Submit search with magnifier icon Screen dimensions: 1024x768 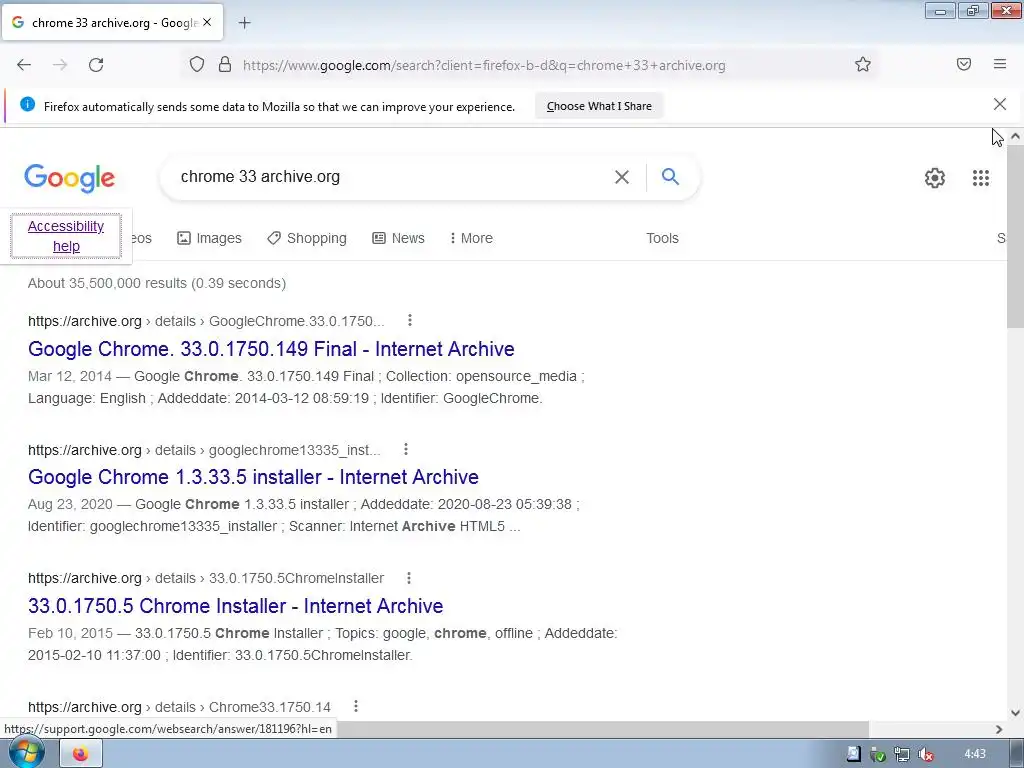670,176
